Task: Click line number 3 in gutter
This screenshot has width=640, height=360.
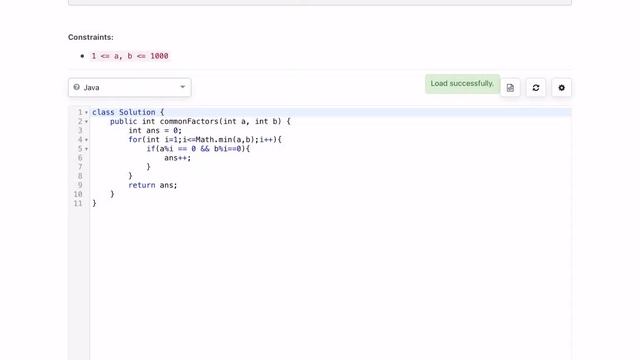Action: (80, 131)
